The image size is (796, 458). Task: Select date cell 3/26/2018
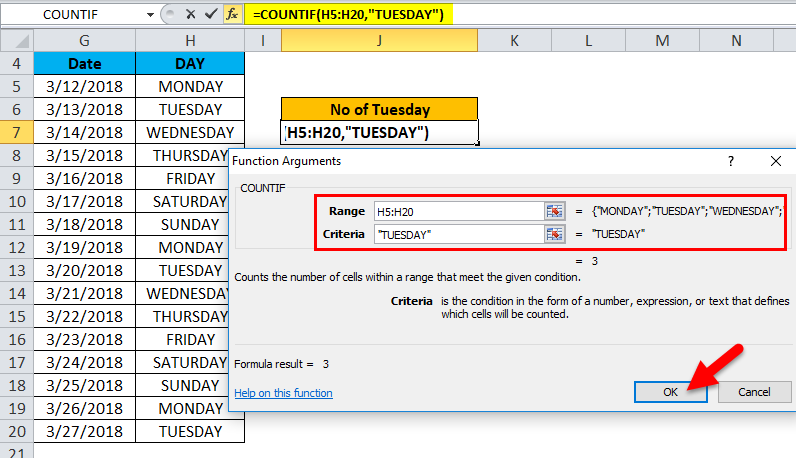coord(84,409)
